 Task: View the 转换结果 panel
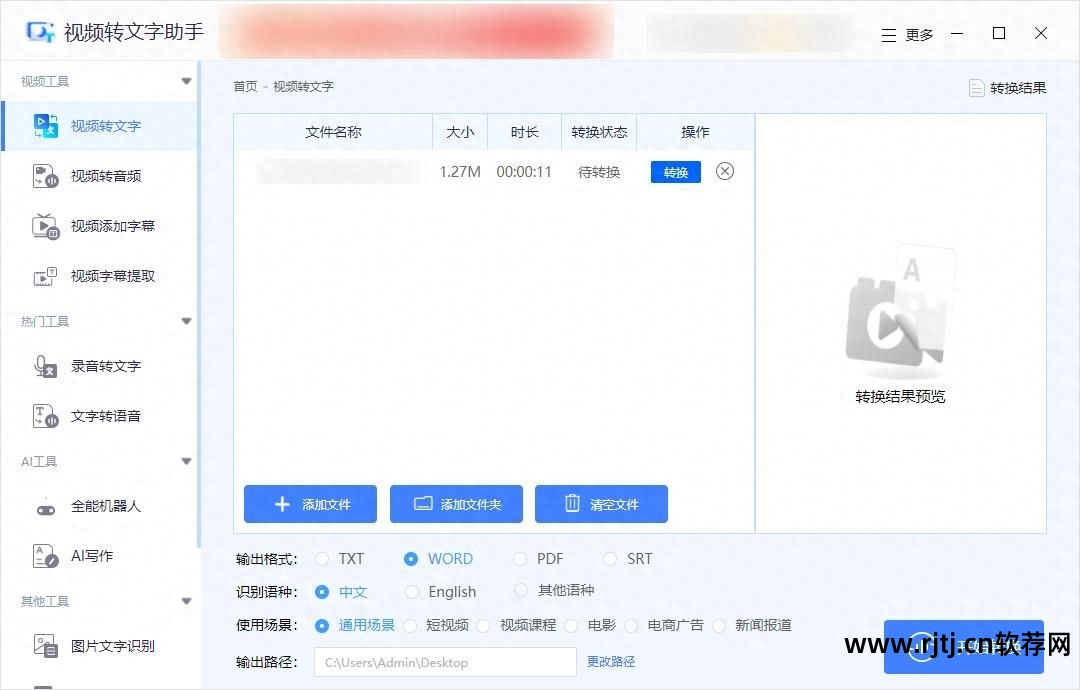(1006, 87)
